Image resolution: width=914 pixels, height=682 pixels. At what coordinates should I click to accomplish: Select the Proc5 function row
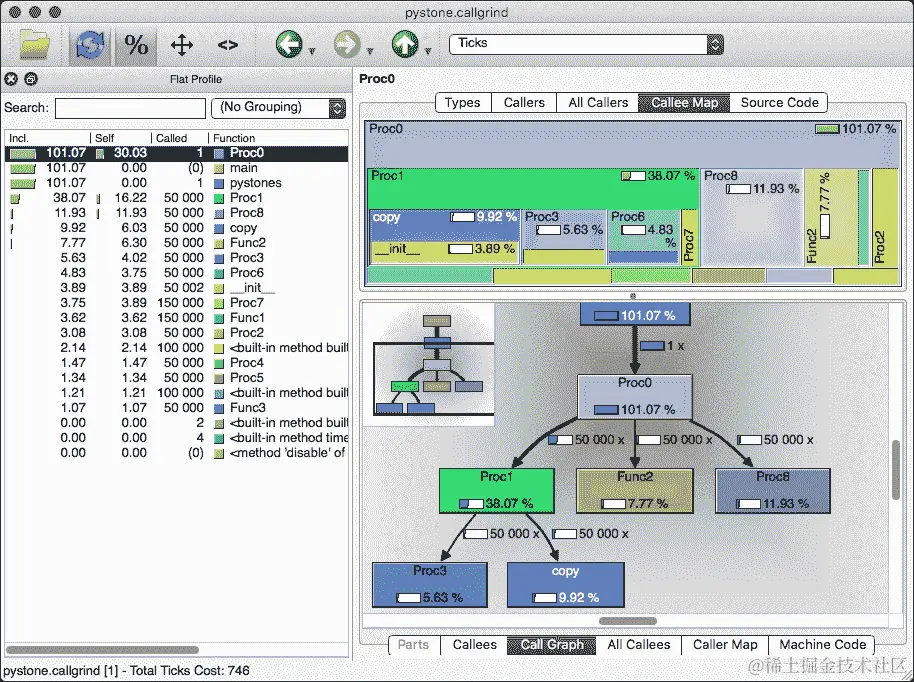(x=177, y=378)
